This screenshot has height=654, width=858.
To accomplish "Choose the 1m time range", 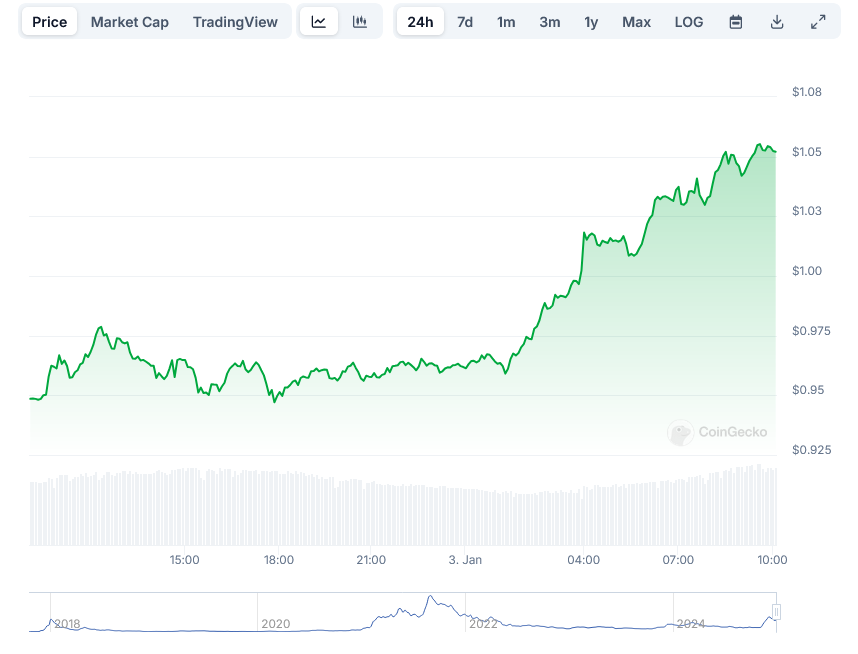I will (506, 22).
